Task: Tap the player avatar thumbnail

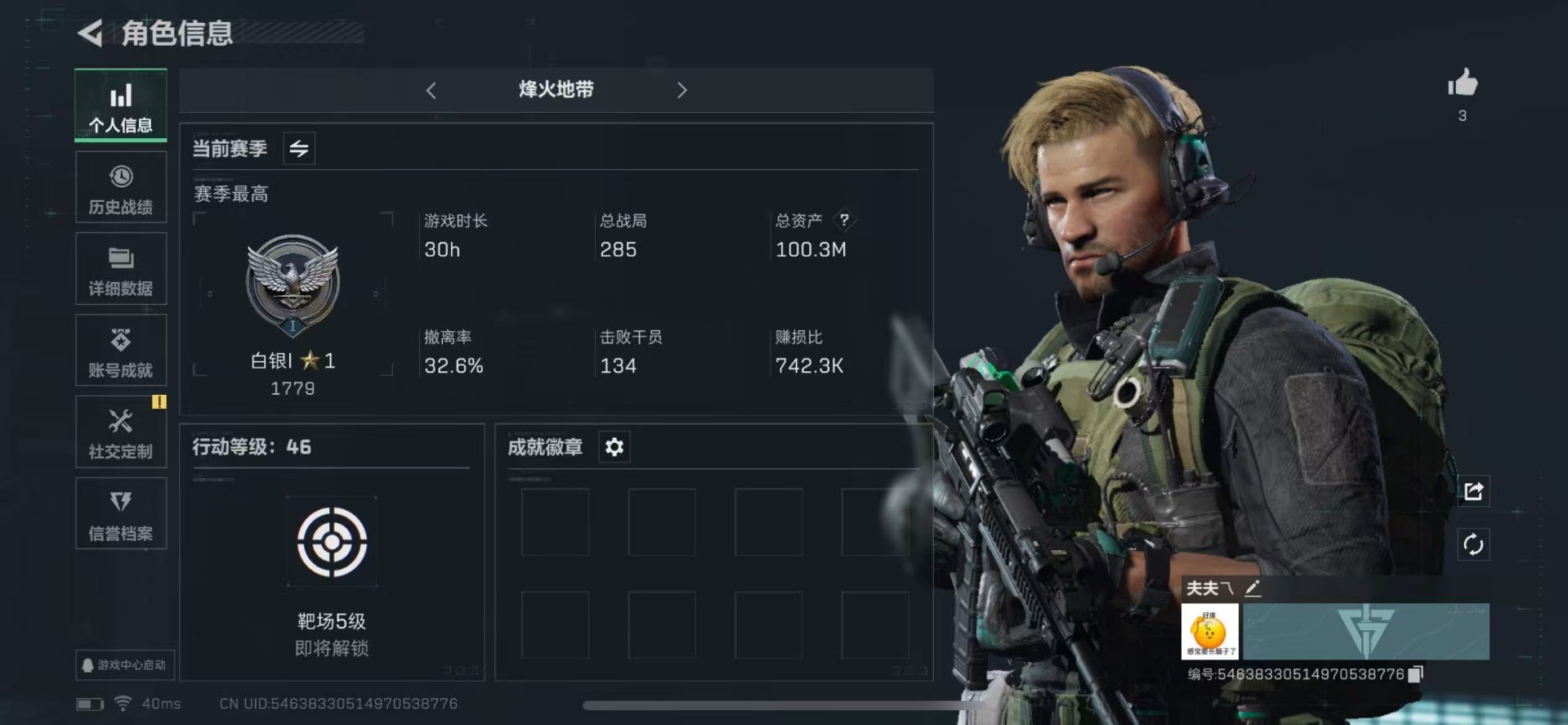Action: point(1210,631)
